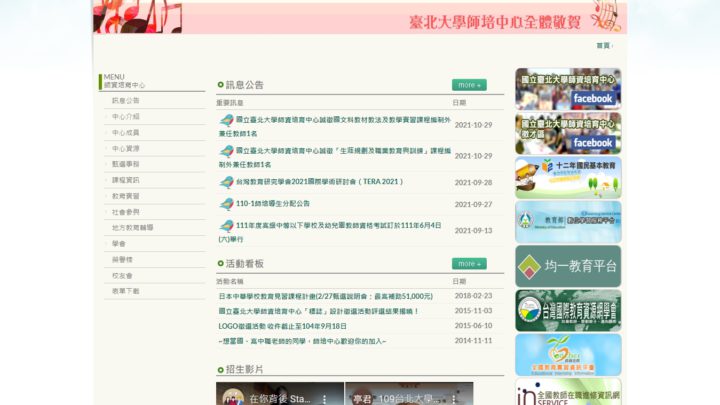Click the book icon beside 110-1師培導生分配公告

(227, 204)
